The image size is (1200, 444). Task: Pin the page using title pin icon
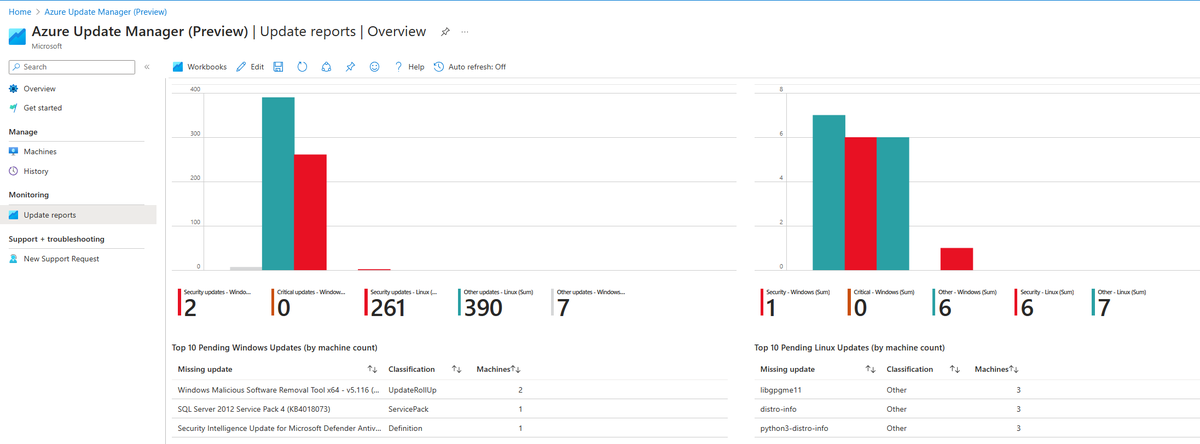pyautogui.click(x=445, y=31)
